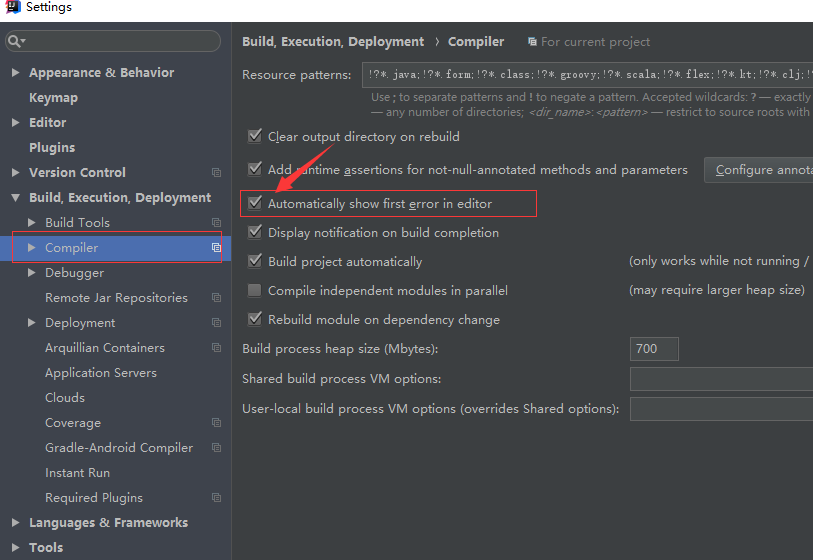Expand the Appearance & Behavior section
The image size is (813, 560).
click(x=15, y=73)
